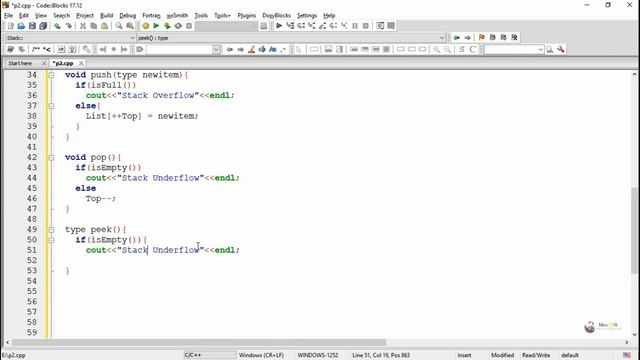The image size is (640, 360).
Task: Open the Settings menu
Action: coord(307,16)
